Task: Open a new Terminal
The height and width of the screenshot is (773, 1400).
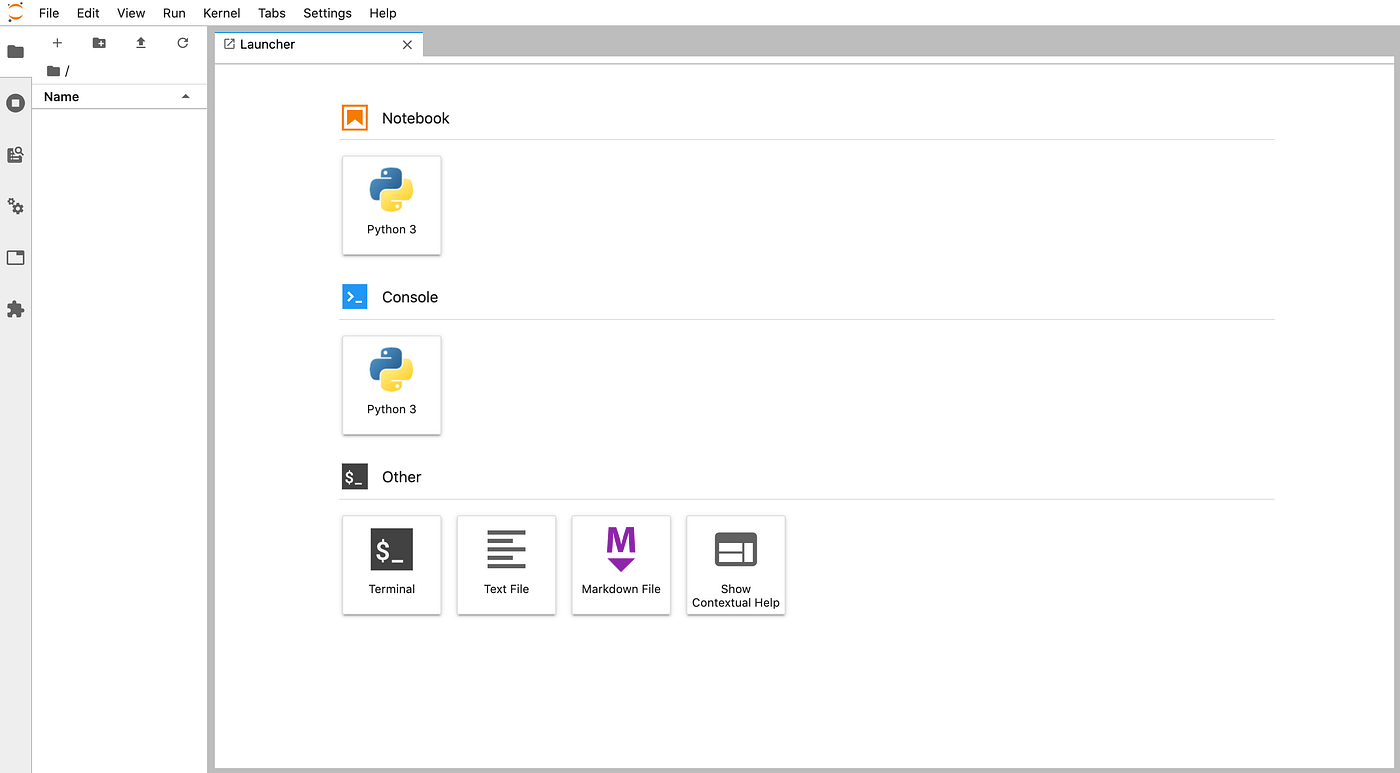Action: tap(391, 565)
